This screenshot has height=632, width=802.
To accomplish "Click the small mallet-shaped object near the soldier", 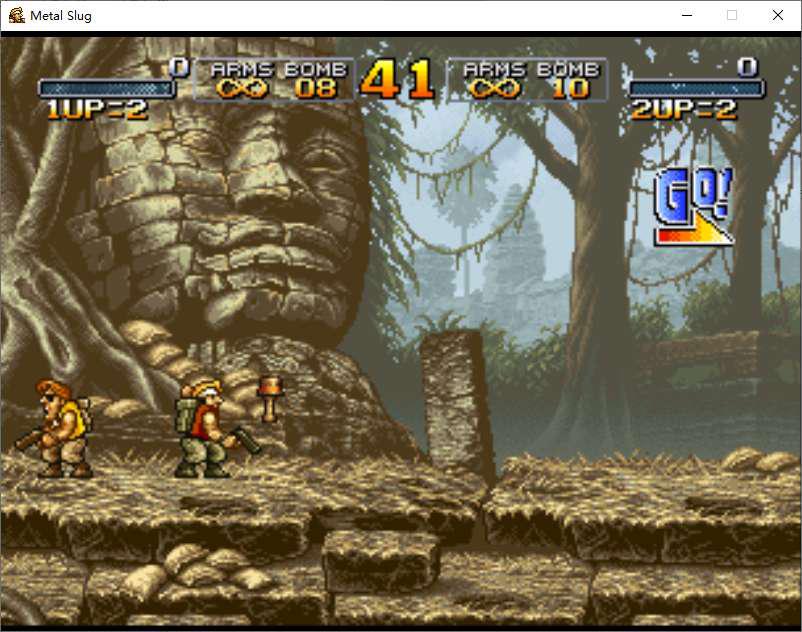I will pos(269,397).
